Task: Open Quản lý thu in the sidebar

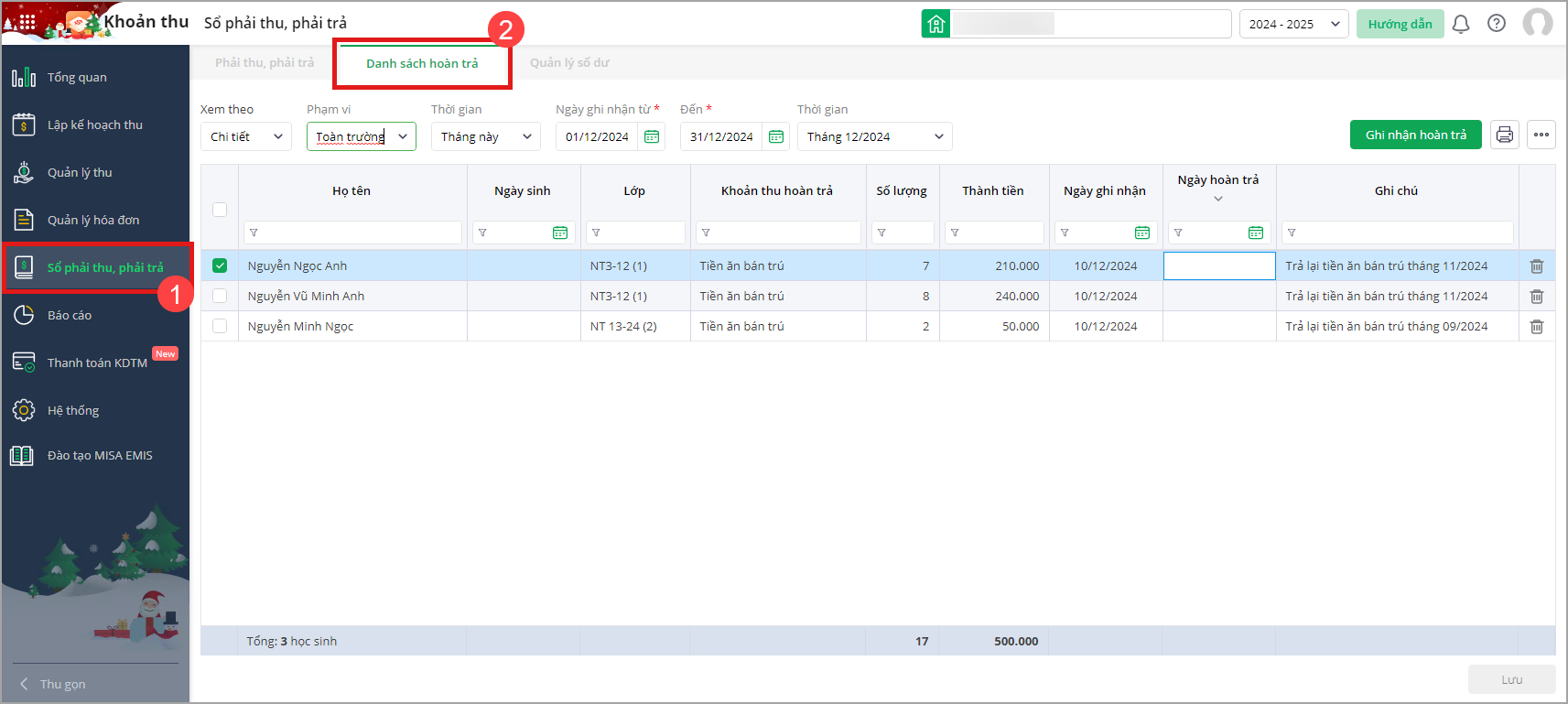Action: 95,172
